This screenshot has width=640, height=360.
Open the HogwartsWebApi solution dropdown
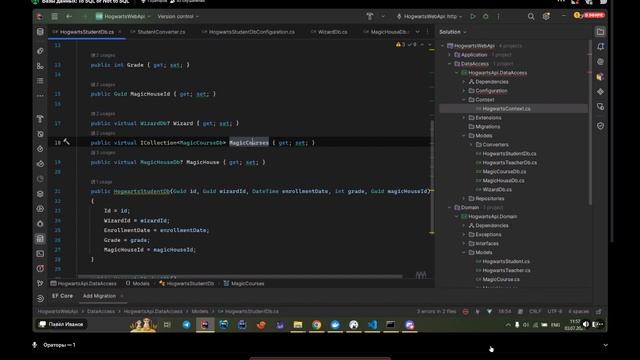click(123, 16)
